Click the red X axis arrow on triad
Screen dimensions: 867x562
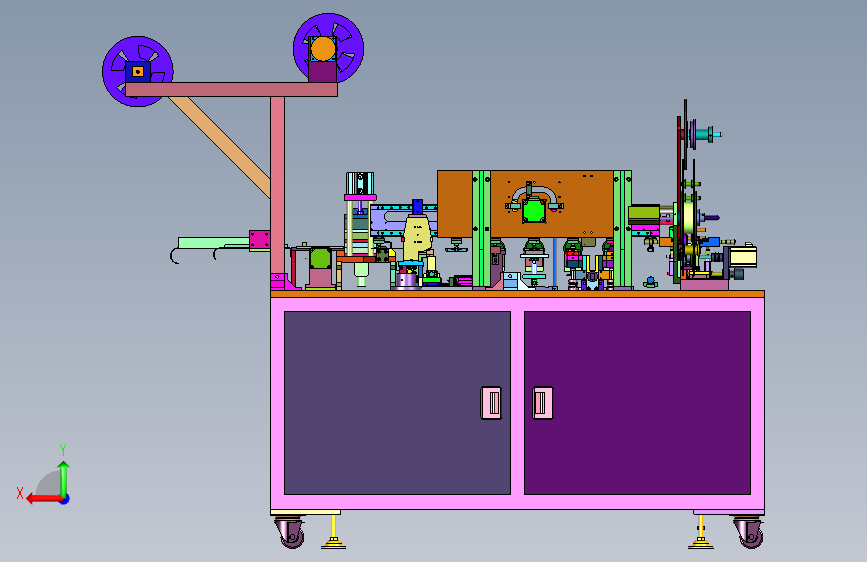43,499
